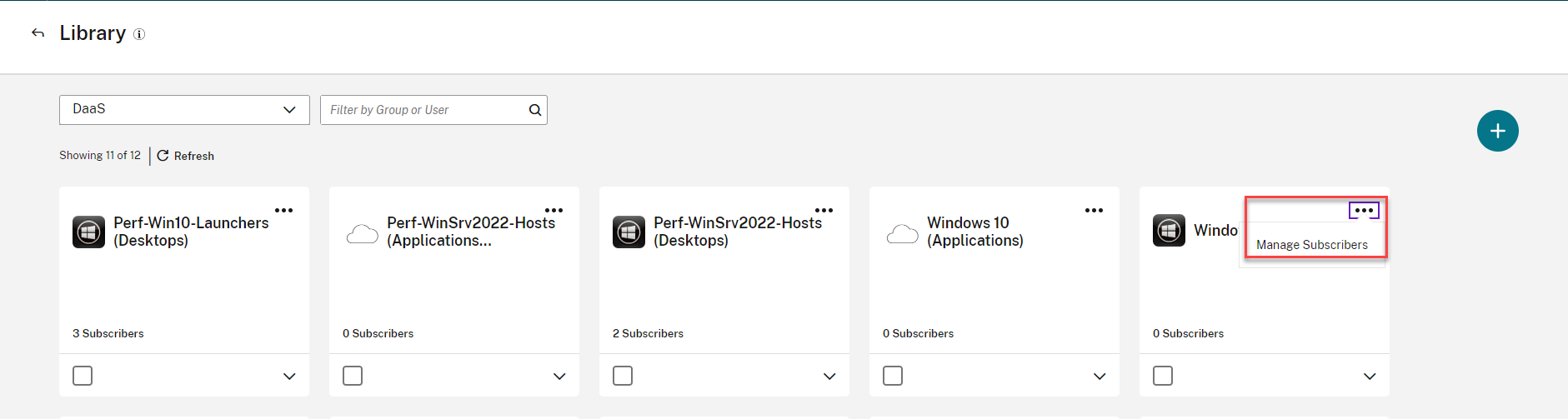
Task: Open the DaaS dropdown selector
Action: pos(184,110)
